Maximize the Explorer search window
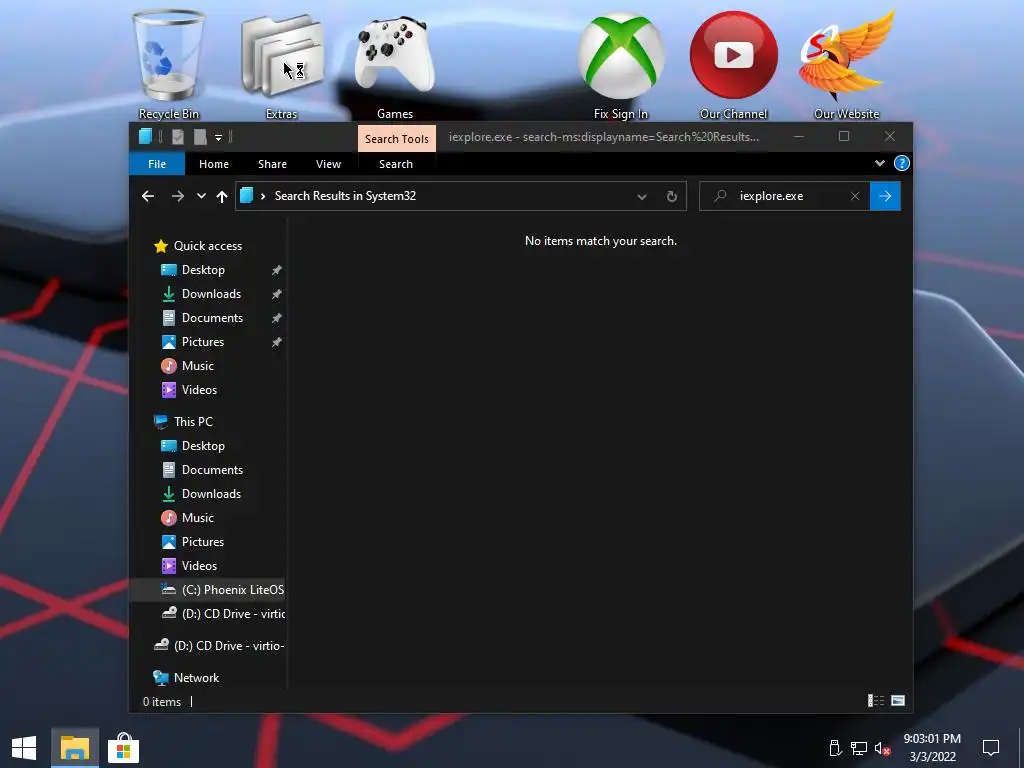The height and width of the screenshot is (768, 1024). click(844, 136)
